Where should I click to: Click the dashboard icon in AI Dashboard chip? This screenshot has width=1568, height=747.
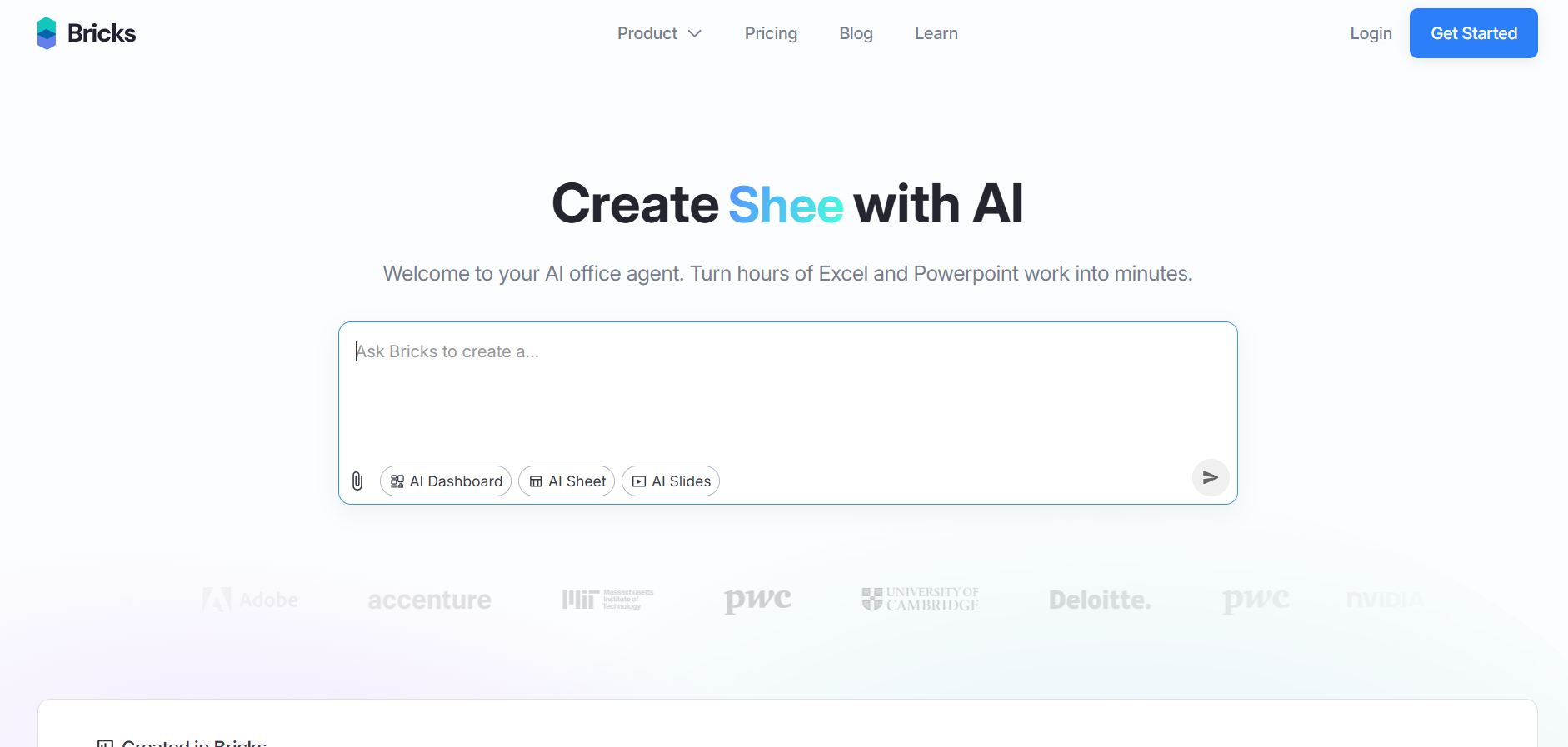pyautogui.click(x=397, y=481)
